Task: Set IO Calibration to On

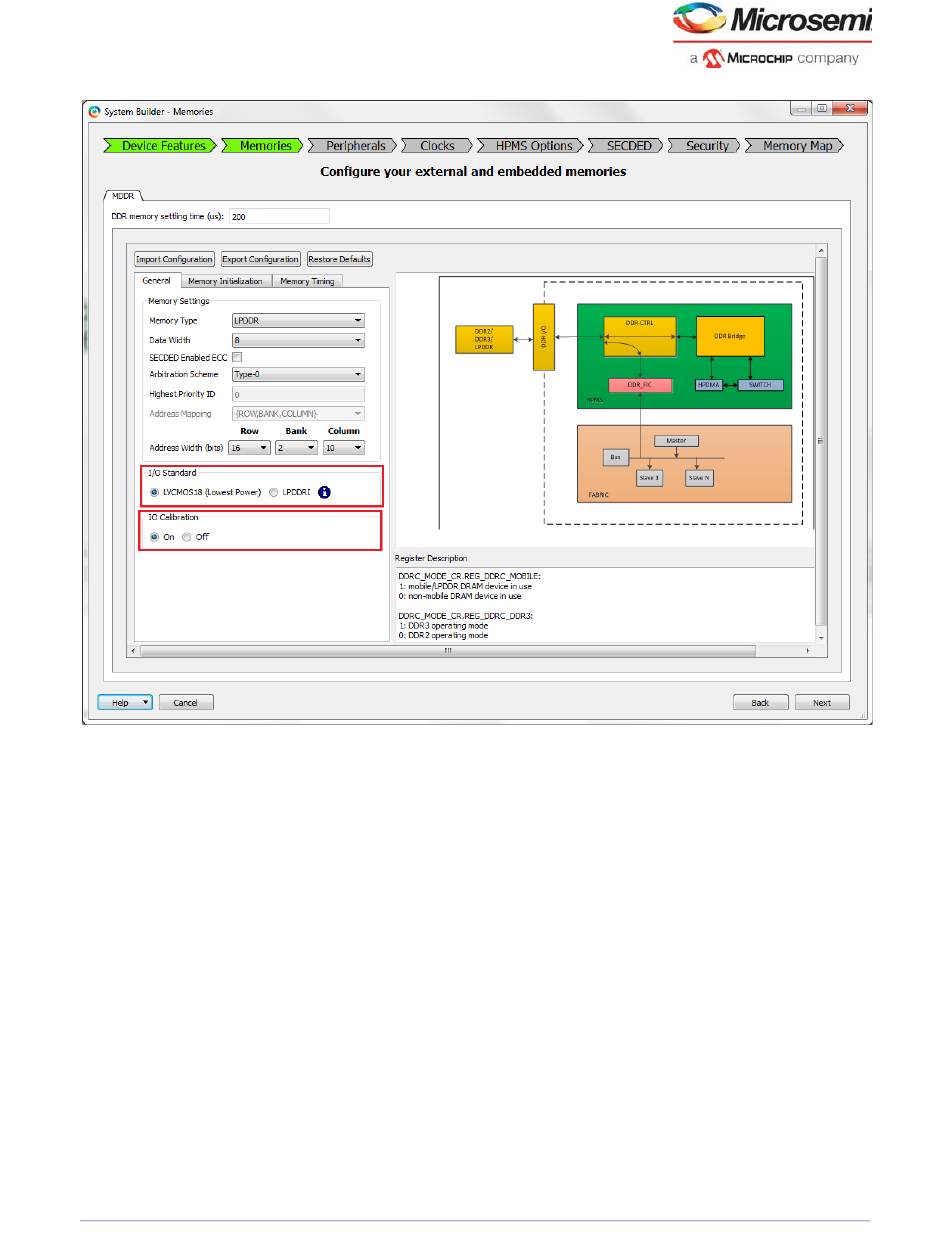Action: (x=155, y=537)
